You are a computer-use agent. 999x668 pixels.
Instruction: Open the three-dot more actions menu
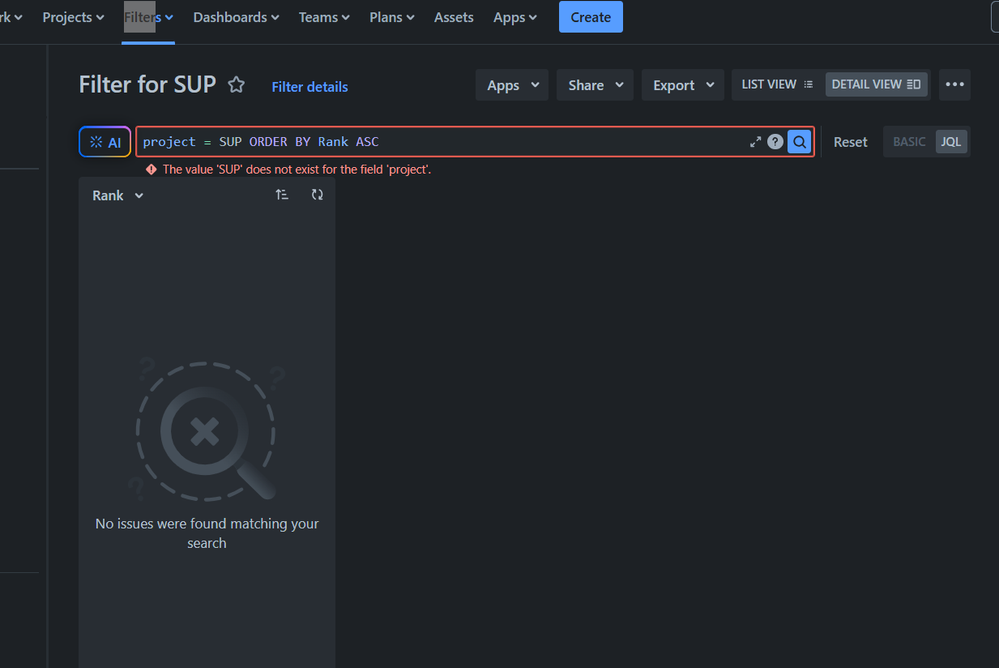(954, 85)
